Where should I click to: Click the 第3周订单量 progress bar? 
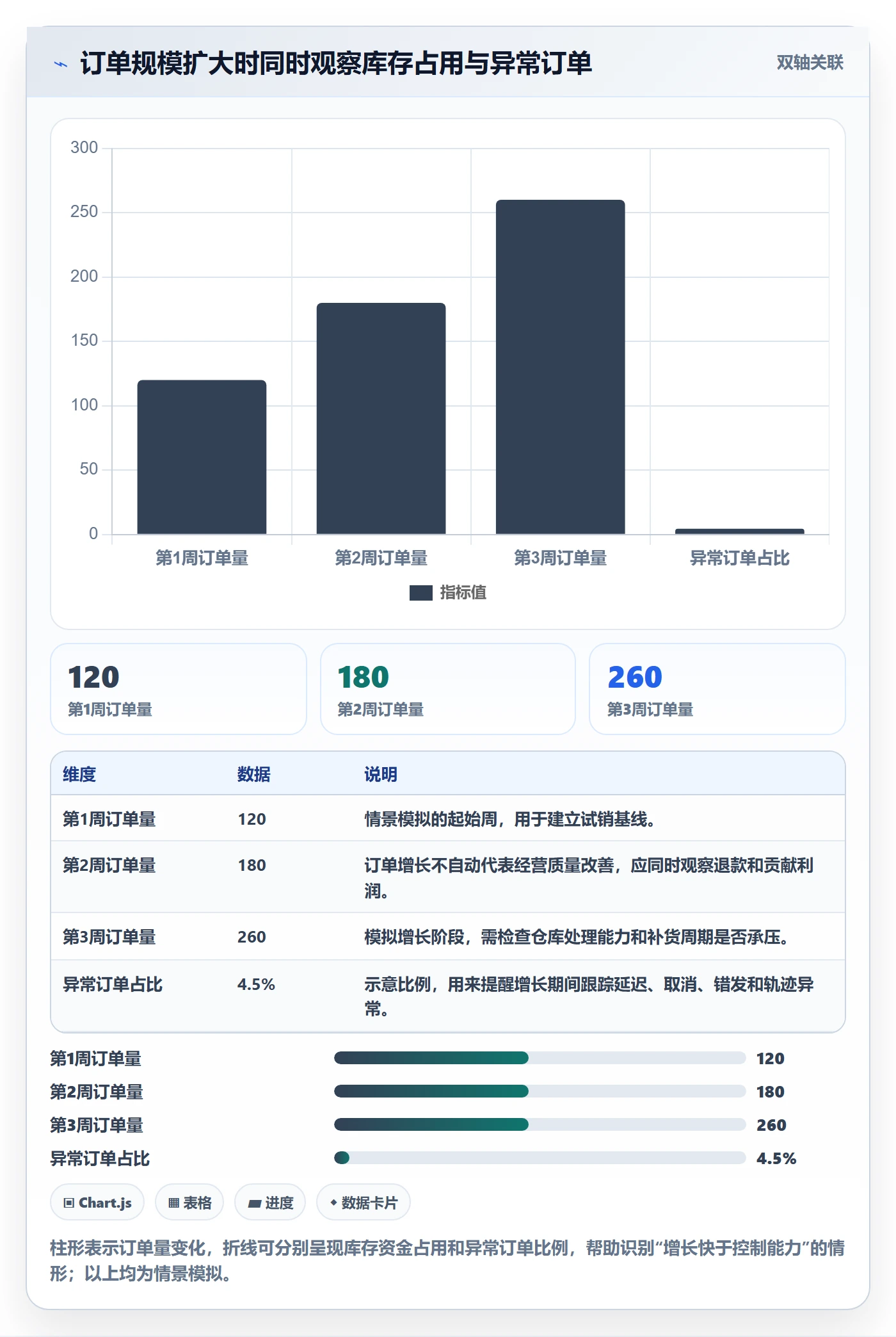coord(540,1124)
